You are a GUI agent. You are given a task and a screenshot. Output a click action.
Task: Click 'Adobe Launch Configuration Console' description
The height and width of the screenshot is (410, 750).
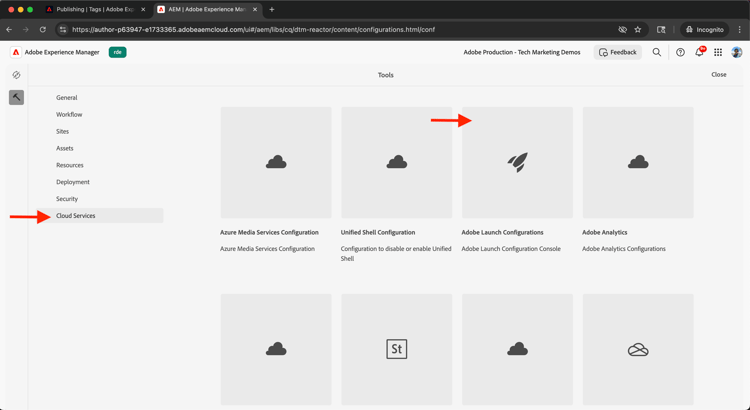point(511,249)
